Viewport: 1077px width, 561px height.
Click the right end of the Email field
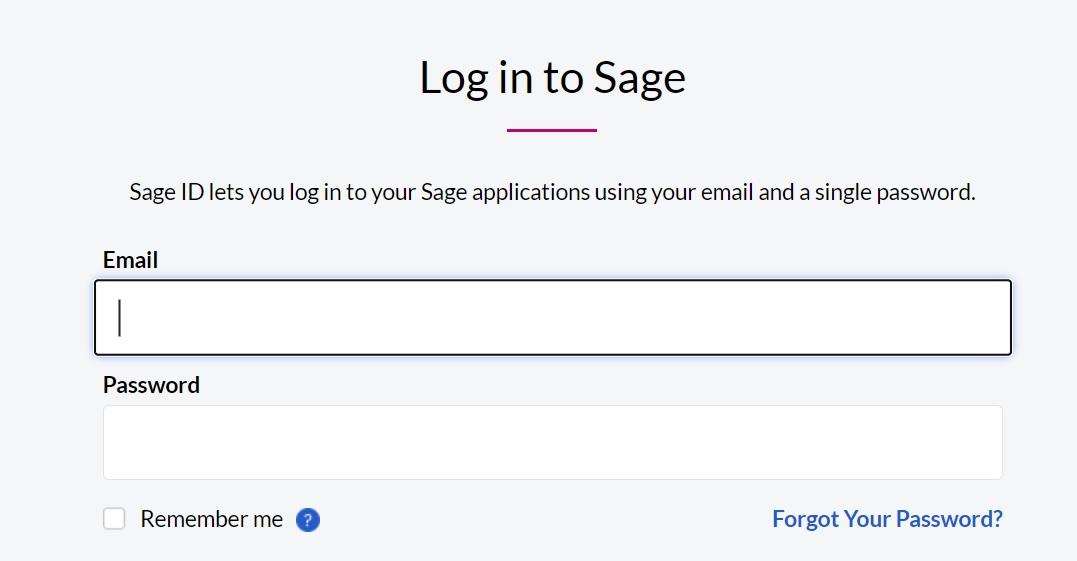(x=990, y=317)
